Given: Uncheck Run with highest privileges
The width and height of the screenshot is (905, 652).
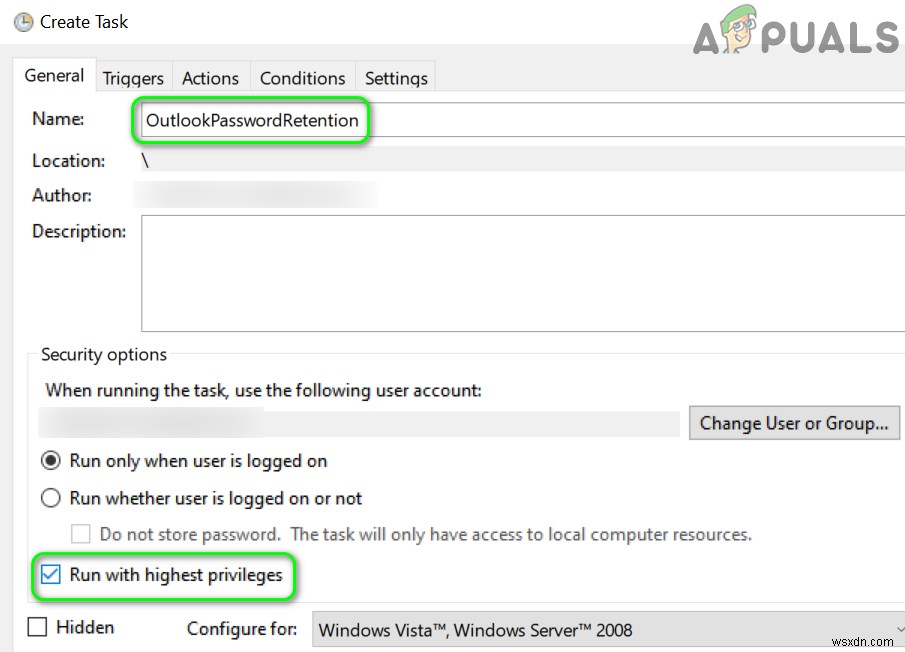Looking at the screenshot, I should (x=51, y=575).
